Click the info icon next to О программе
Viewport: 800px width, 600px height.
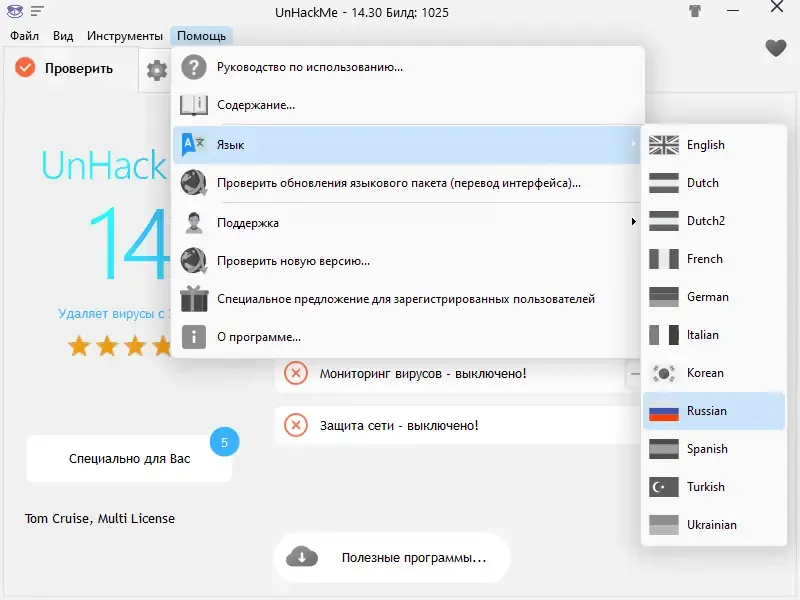click(x=194, y=337)
